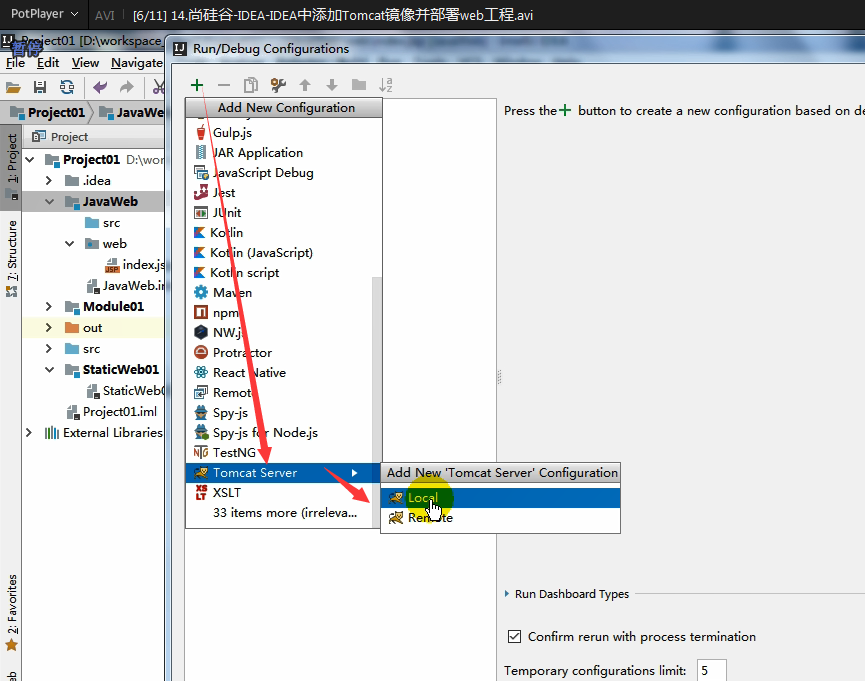The width and height of the screenshot is (865, 681).
Task: Click the Move Up arrow in config toolbar
Action: point(305,85)
